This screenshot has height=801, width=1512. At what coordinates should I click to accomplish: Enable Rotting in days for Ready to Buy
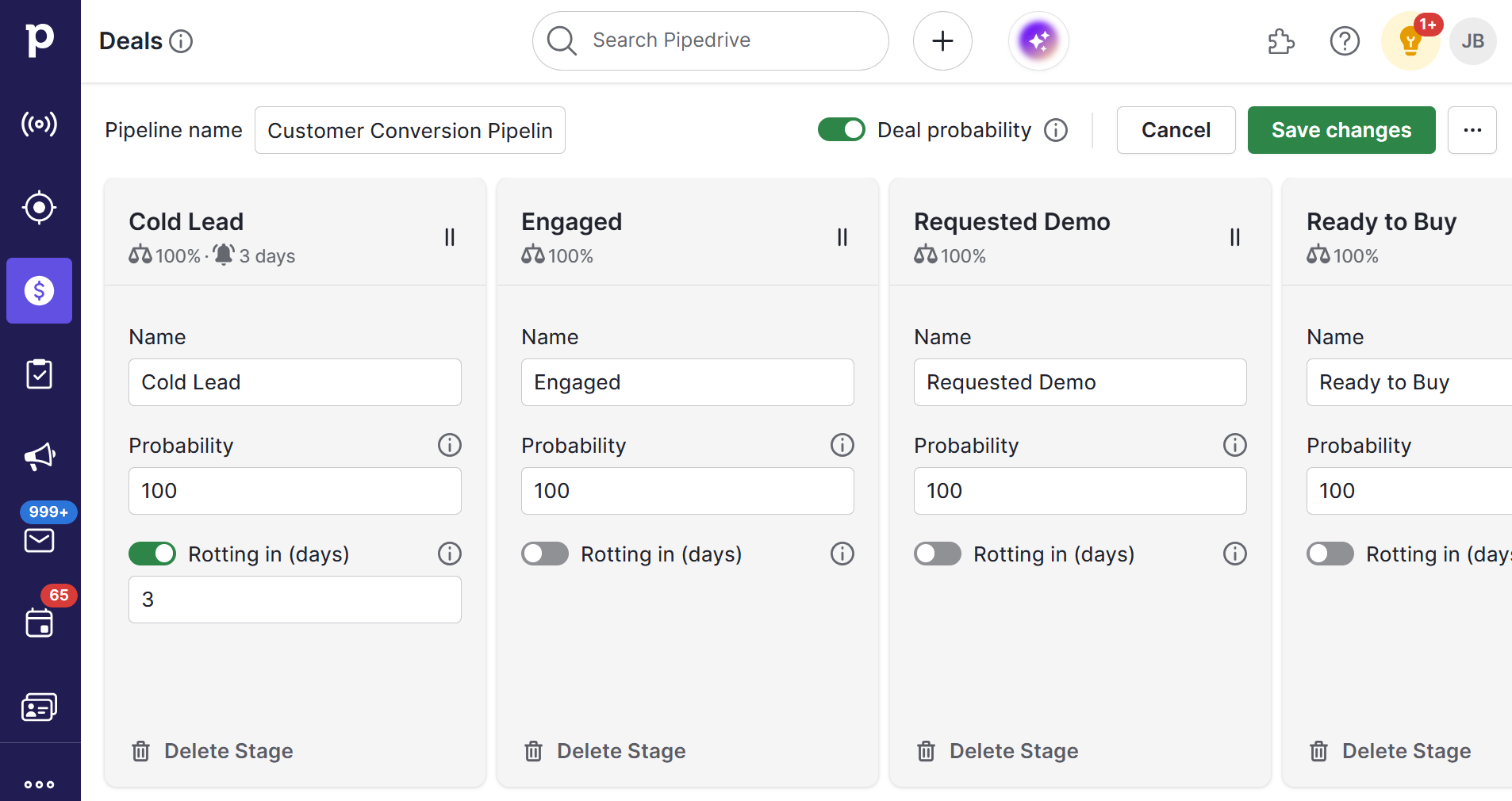click(1330, 554)
